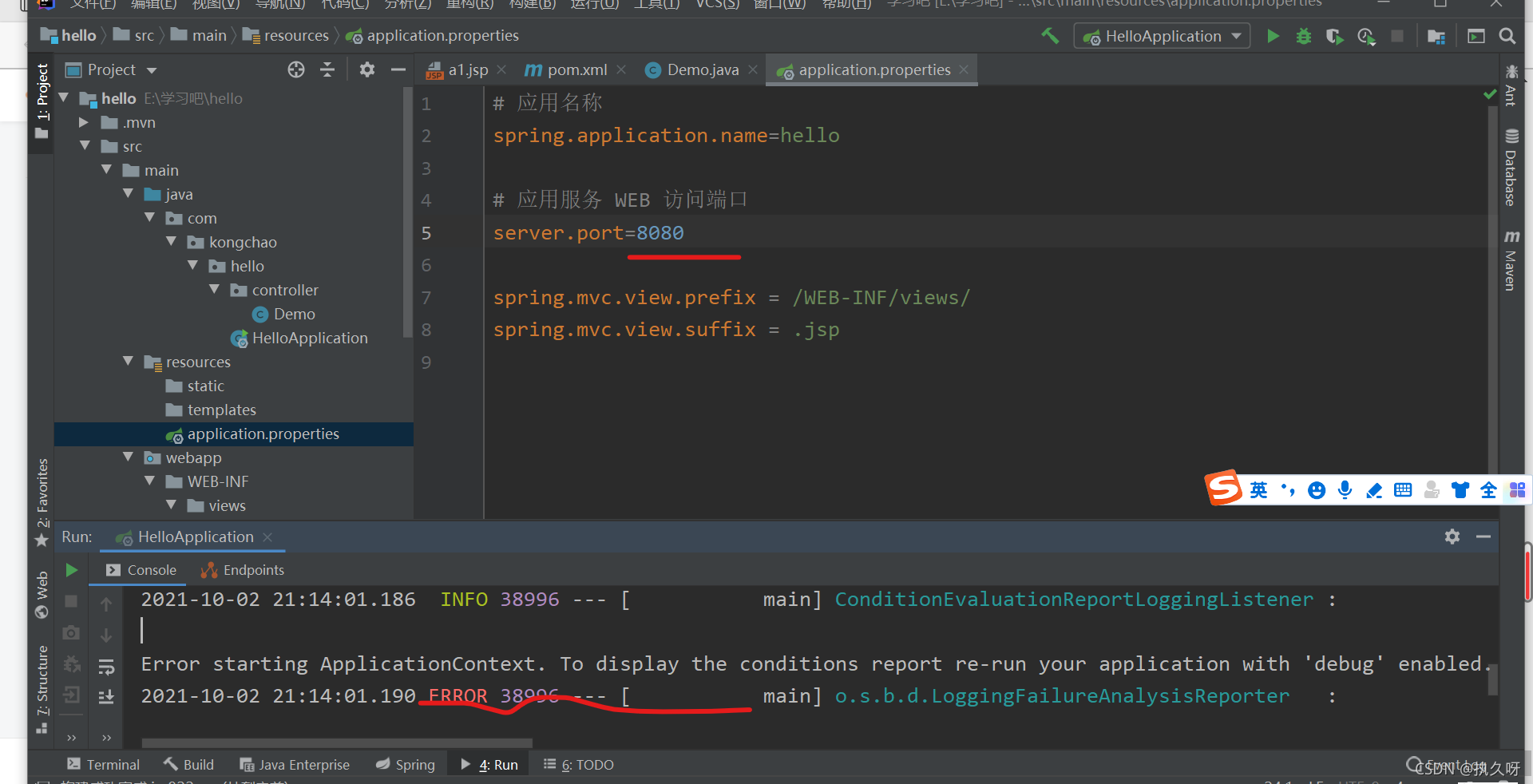
Task: Collapse the webapp folder in tree
Action: (x=128, y=457)
